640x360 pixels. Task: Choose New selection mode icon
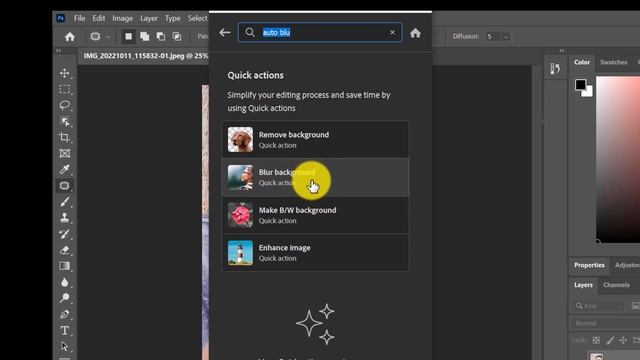(129, 37)
